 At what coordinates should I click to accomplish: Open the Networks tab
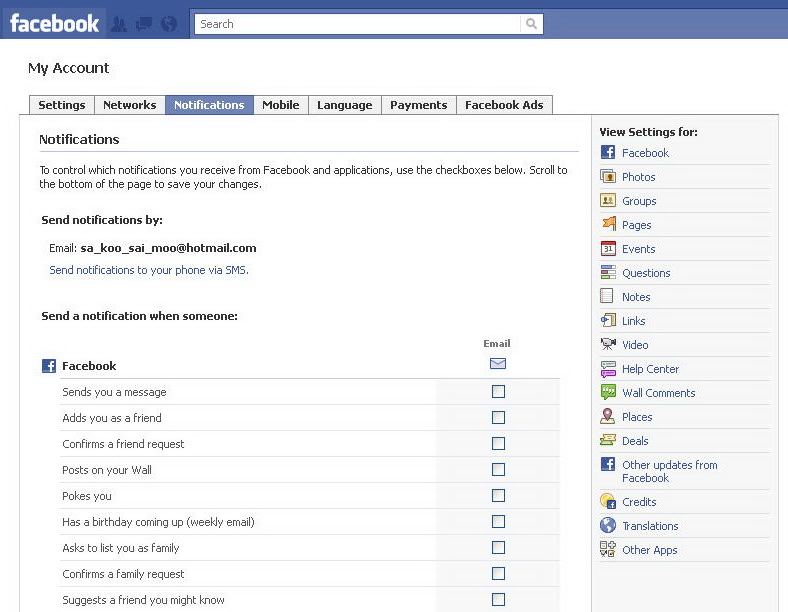pos(130,105)
